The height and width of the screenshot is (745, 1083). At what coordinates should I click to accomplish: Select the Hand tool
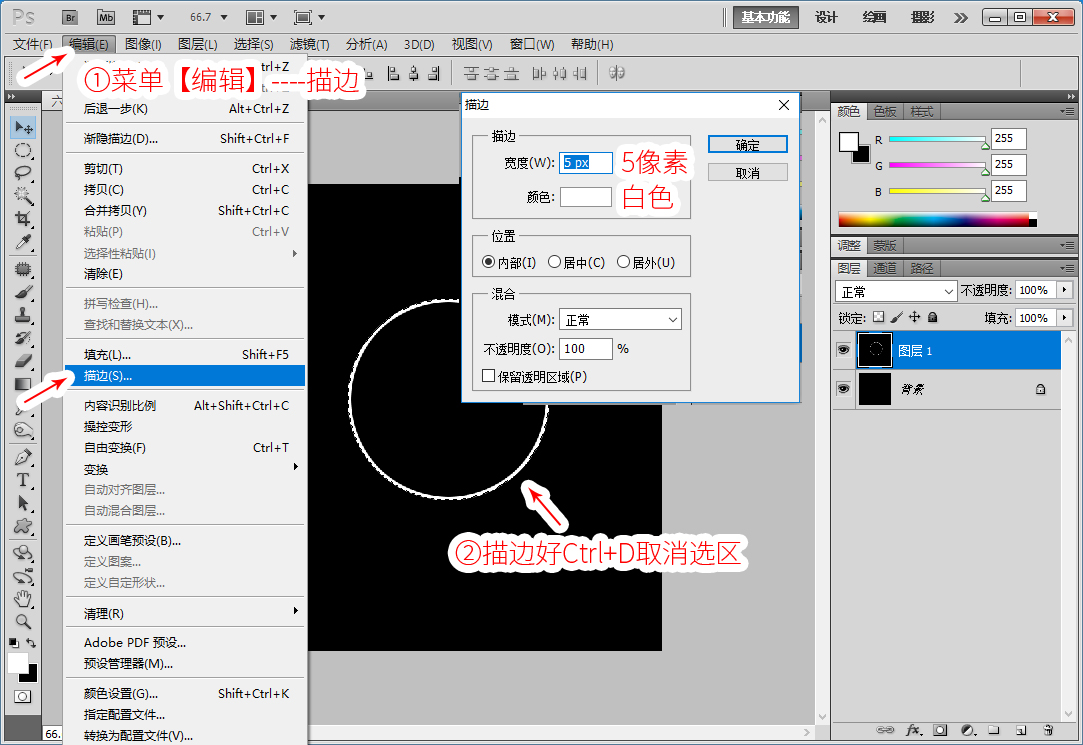[x=23, y=599]
